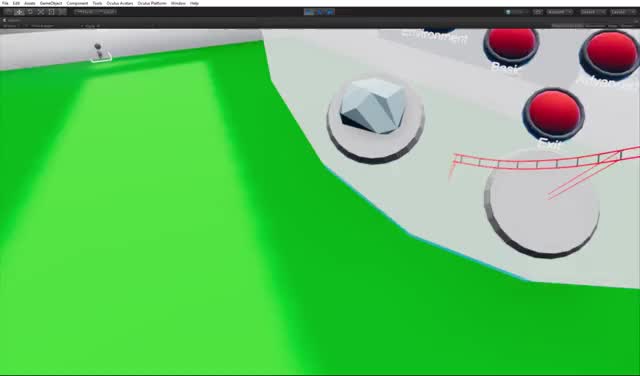
Task: Click the rock on the pedestal
Action: [x=372, y=105]
